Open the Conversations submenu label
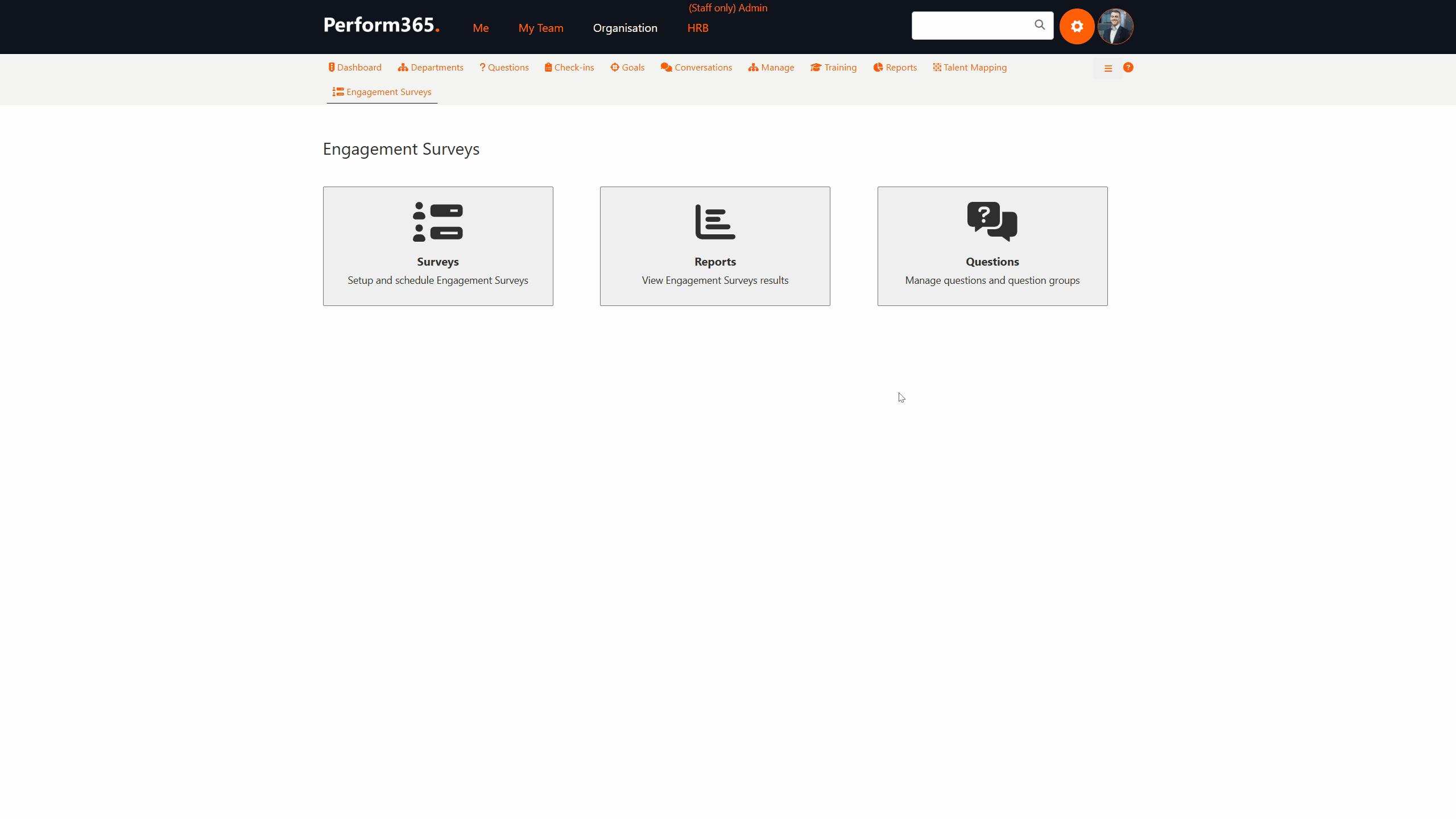This screenshot has width=1456, height=819. (704, 68)
